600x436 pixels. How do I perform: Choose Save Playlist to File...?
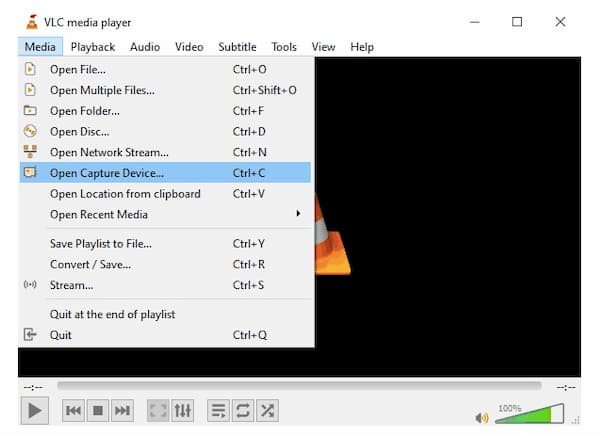tap(166, 243)
